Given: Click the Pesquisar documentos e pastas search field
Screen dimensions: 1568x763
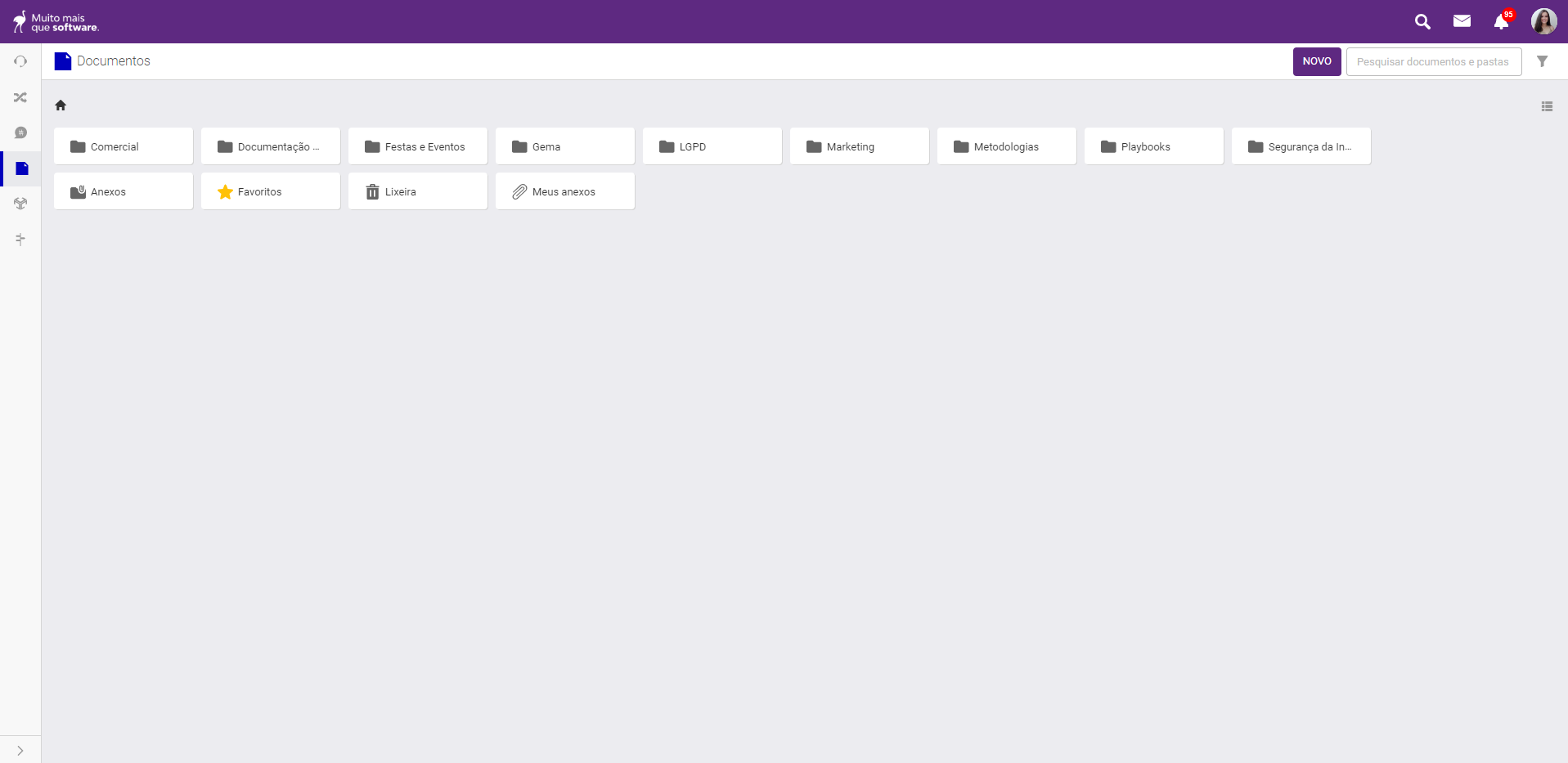Looking at the screenshot, I should 1433,61.
